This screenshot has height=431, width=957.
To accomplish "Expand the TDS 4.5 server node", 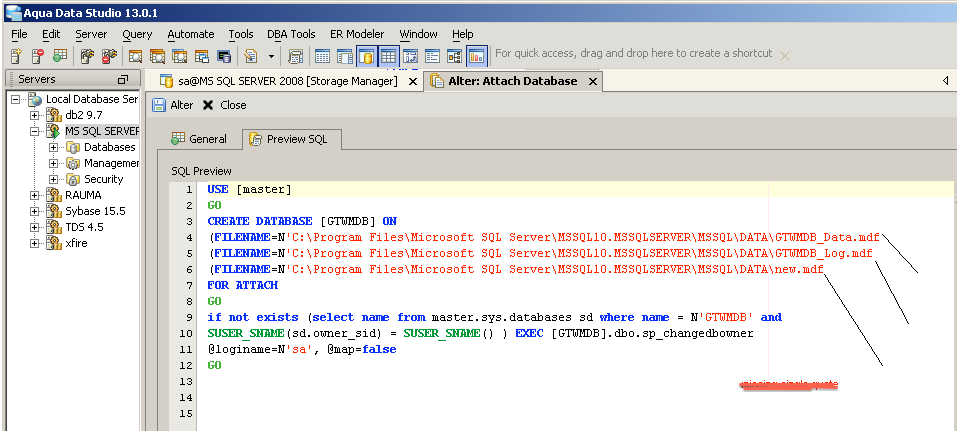I will click(35, 227).
